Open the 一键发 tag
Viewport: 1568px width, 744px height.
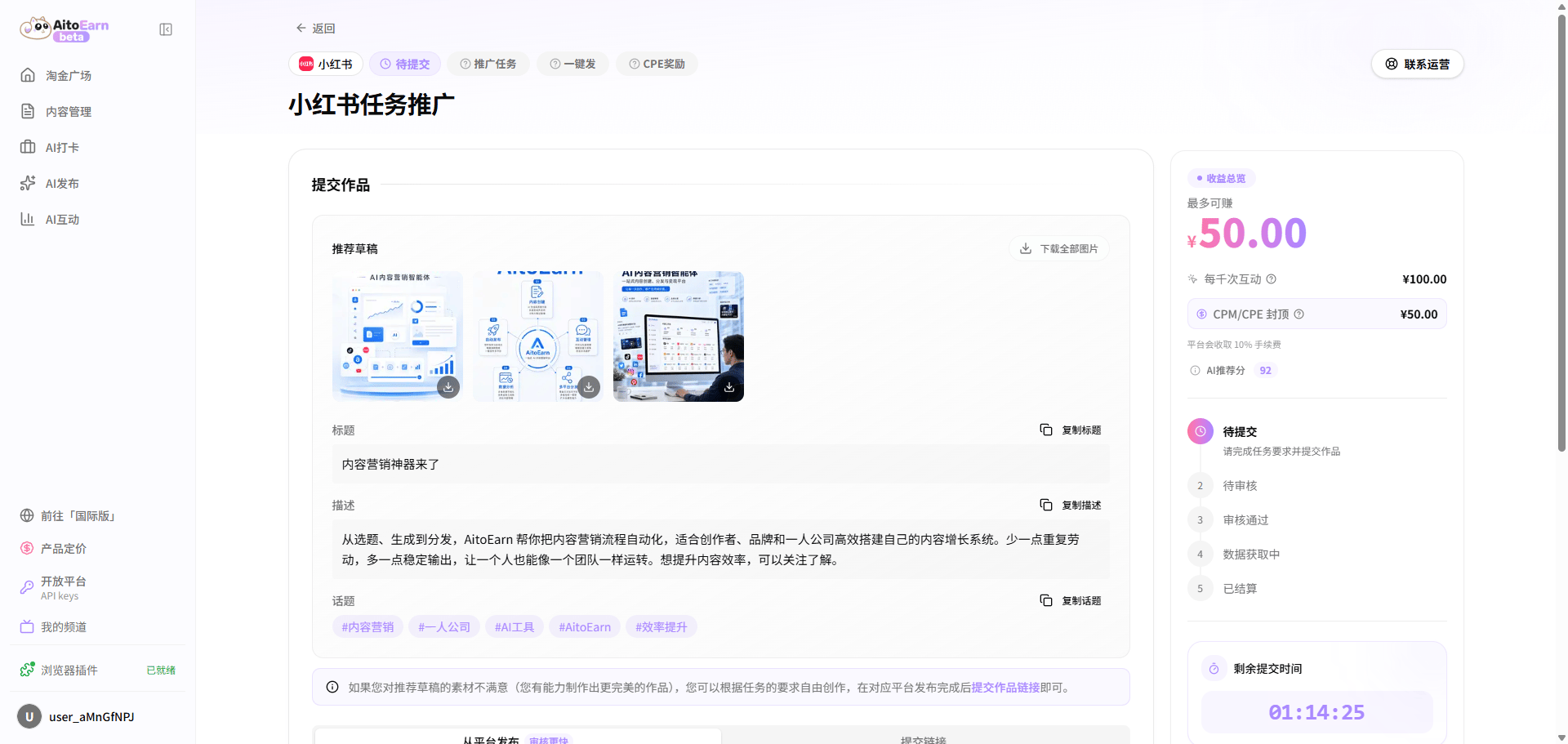[x=572, y=64]
